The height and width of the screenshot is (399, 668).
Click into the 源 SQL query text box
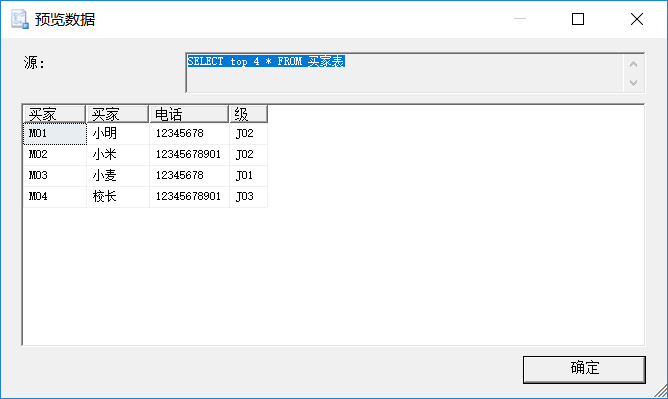click(405, 72)
